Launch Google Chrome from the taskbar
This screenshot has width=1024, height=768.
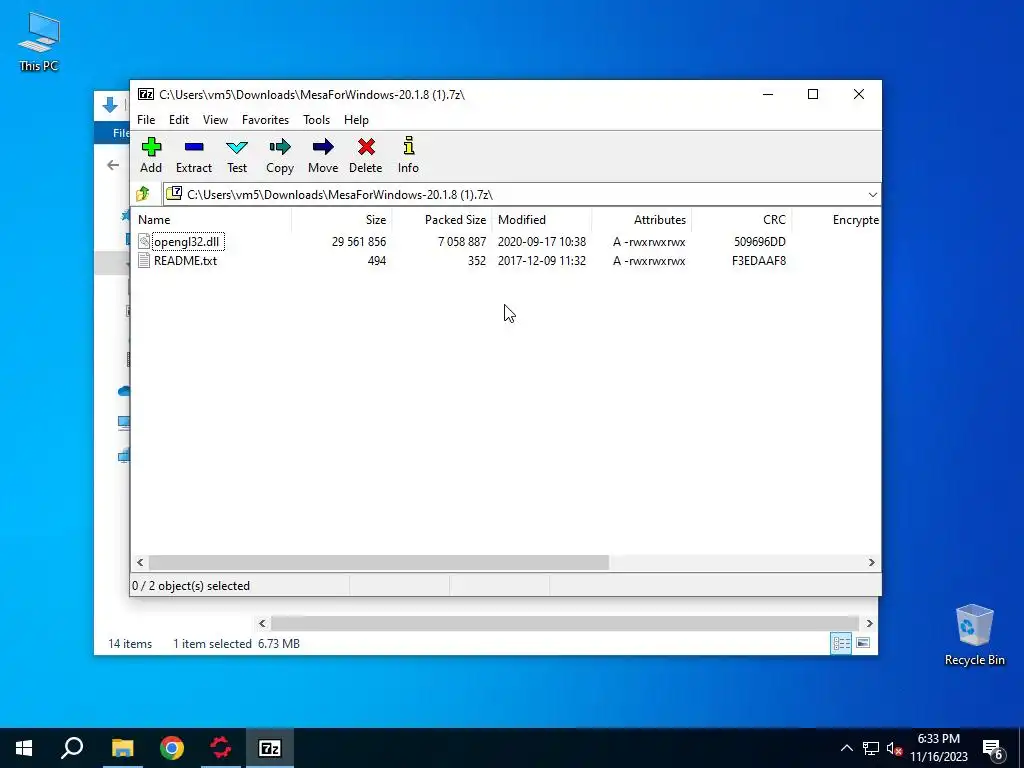172,748
